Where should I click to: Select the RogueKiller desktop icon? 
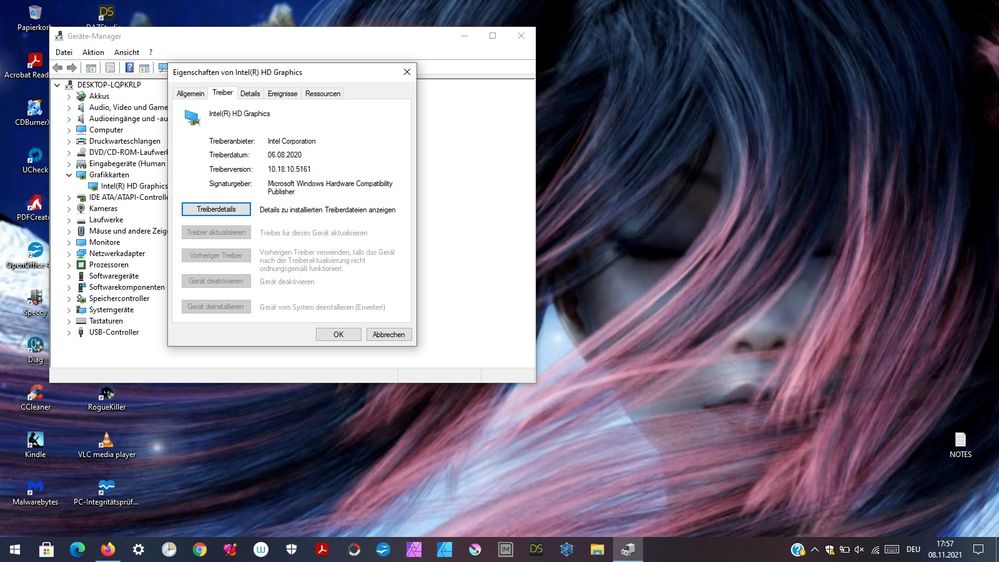(x=106, y=397)
